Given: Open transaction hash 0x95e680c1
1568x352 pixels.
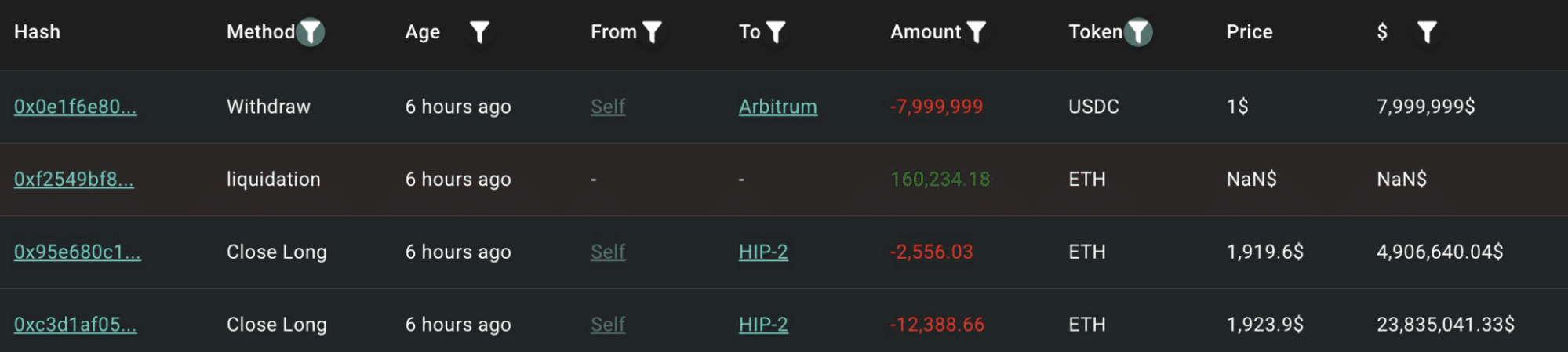Looking at the screenshot, I should pos(78,252).
